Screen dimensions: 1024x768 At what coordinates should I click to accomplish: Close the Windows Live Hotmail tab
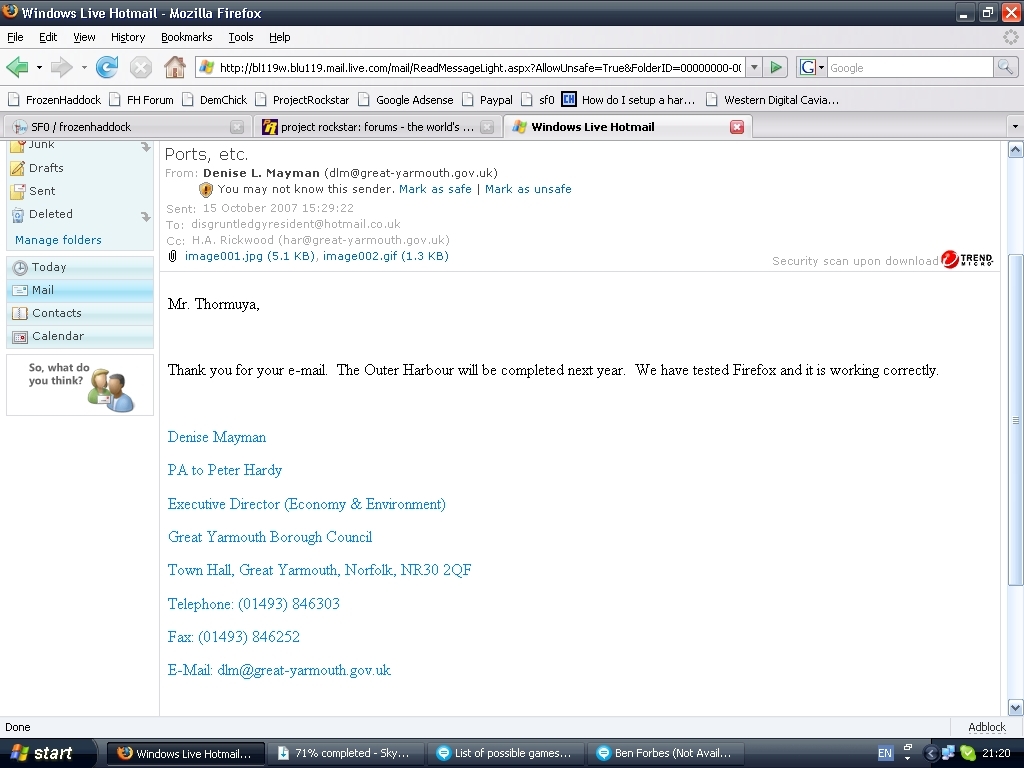click(x=737, y=127)
